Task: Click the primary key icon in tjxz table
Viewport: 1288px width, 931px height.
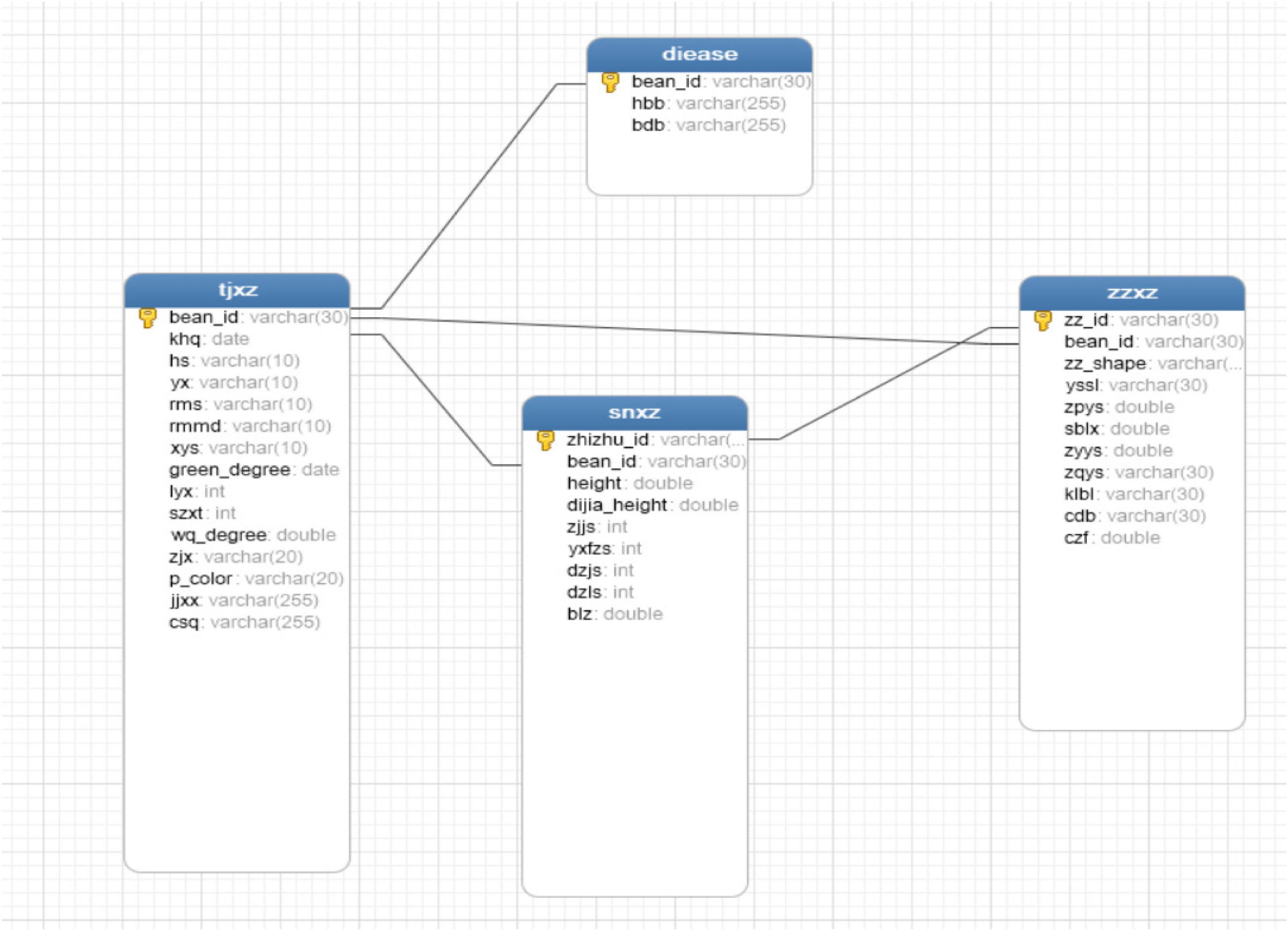Action: pyautogui.click(x=148, y=318)
